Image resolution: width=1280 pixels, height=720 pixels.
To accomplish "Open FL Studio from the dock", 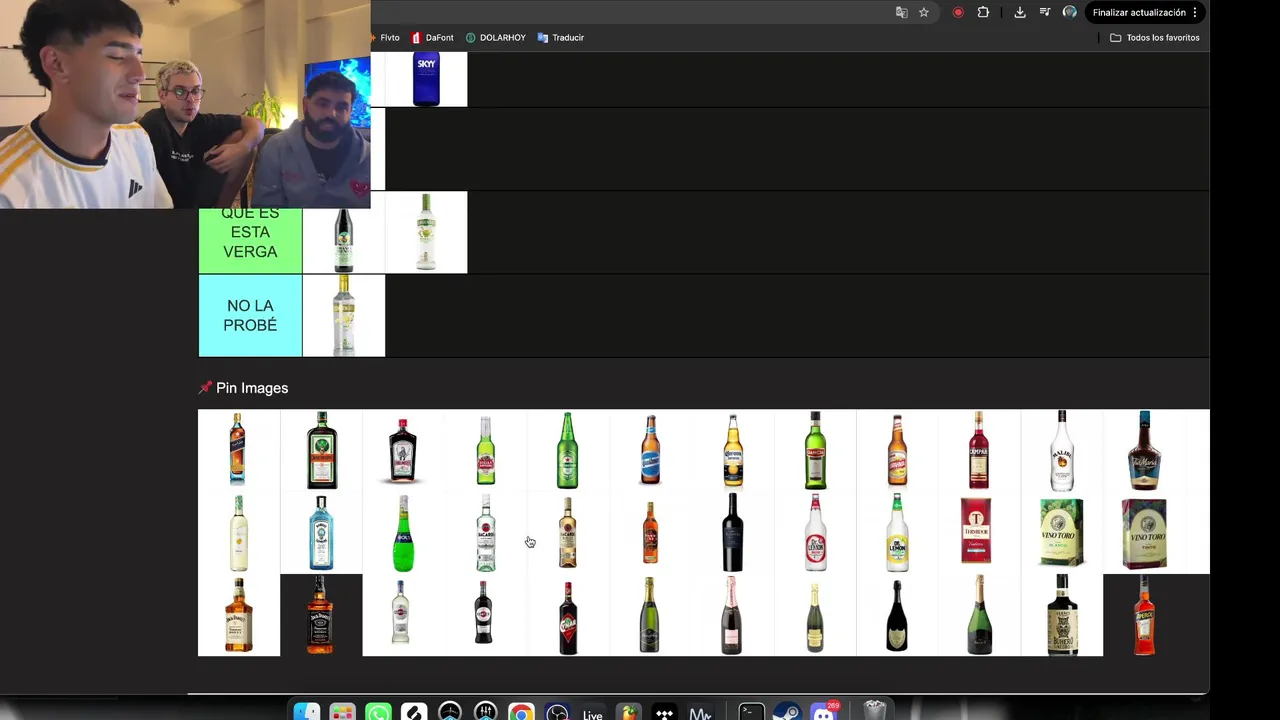I will point(628,711).
